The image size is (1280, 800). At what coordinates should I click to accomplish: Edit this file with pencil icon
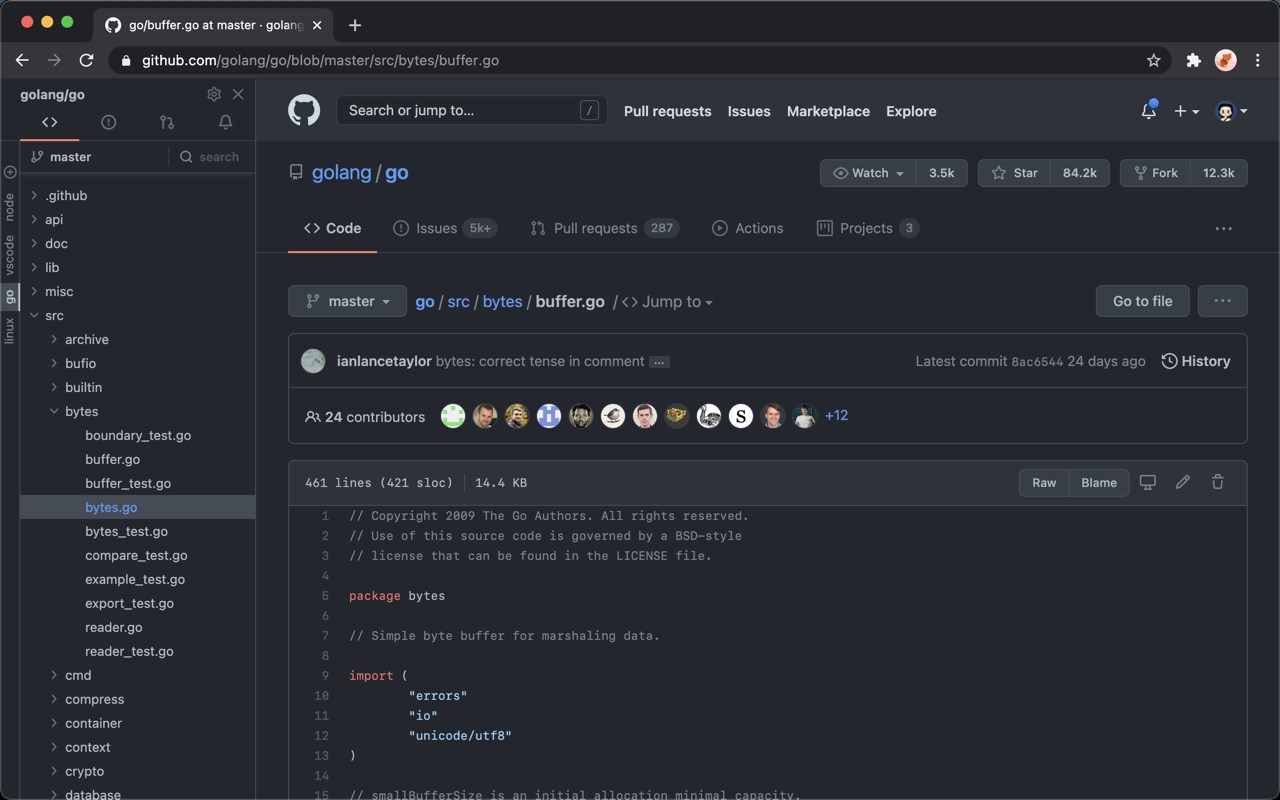(1183, 482)
